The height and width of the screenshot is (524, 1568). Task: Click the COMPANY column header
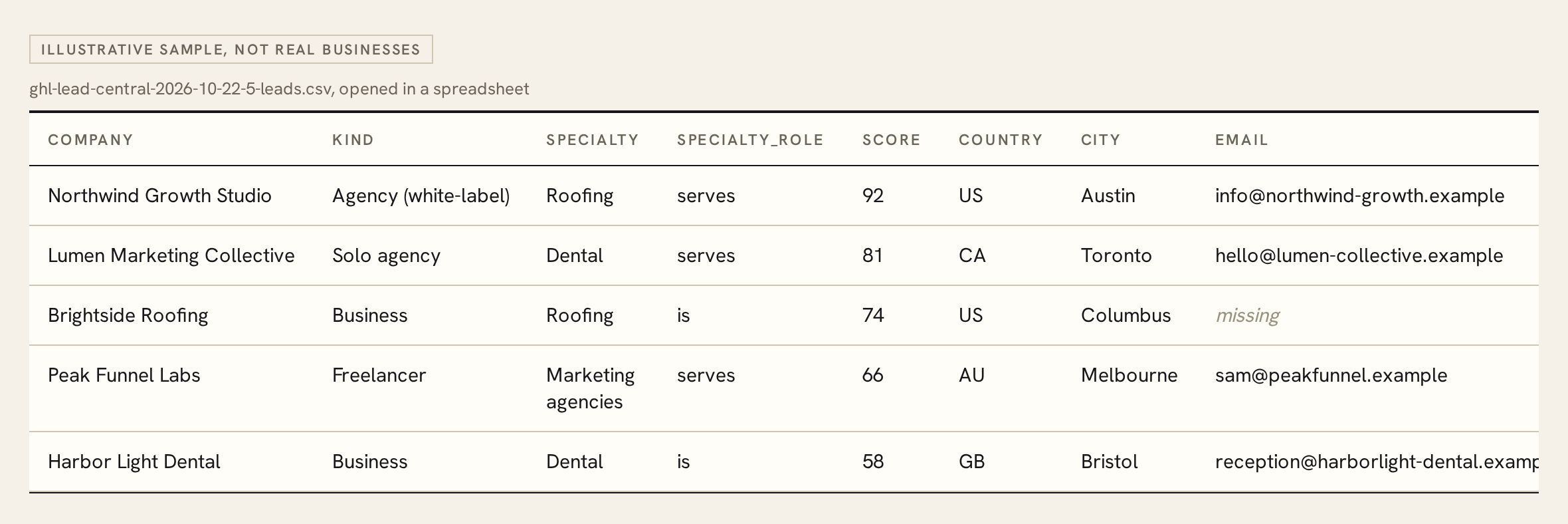[x=90, y=140]
